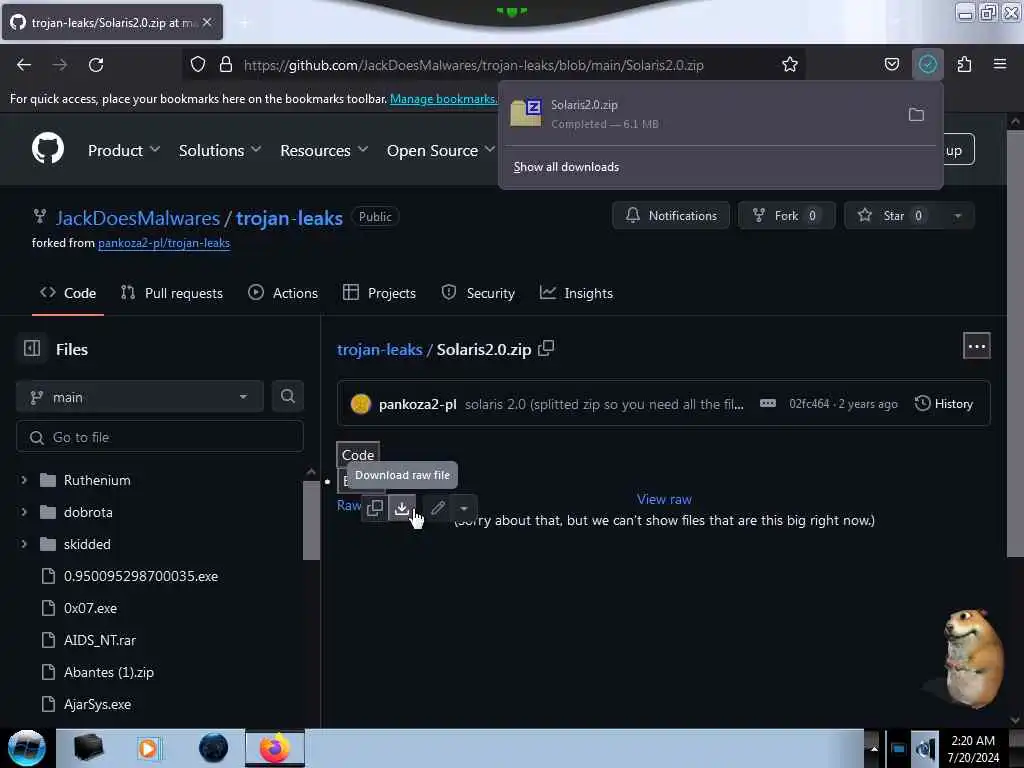Open the Windows Start orb
The image size is (1024, 768).
tap(27, 748)
